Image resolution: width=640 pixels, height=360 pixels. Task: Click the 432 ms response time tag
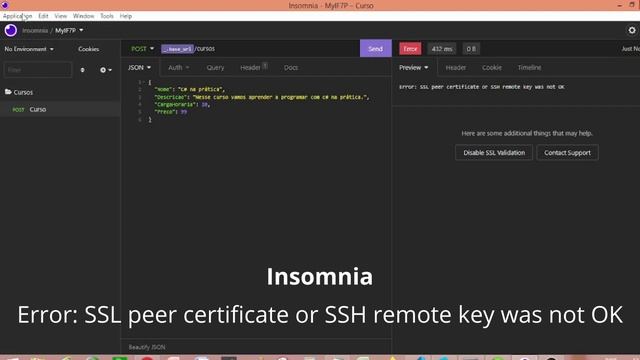point(442,49)
